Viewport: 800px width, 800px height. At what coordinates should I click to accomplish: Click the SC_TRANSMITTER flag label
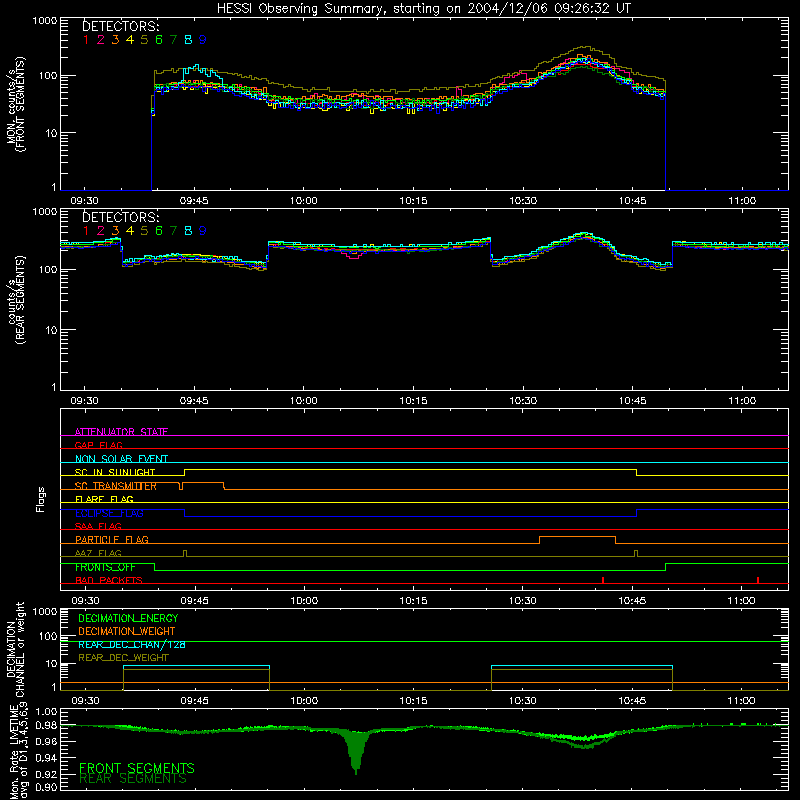tap(116, 486)
